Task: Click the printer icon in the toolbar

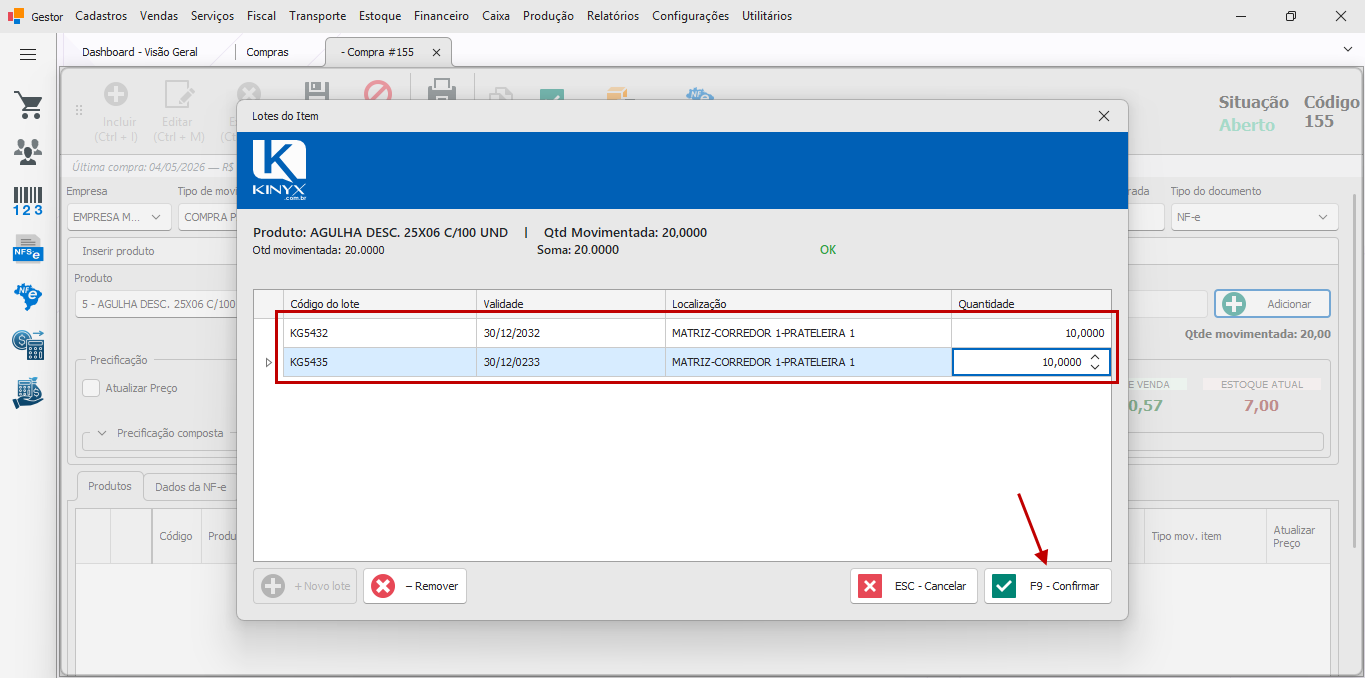Action: [x=442, y=92]
